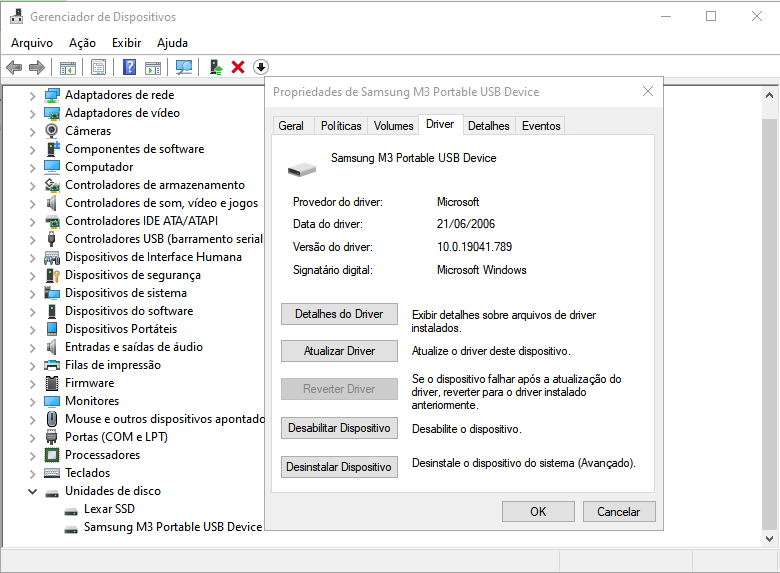Expand Entradas e saídas de áudio node
This screenshot has width=780, height=573.
(32, 347)
